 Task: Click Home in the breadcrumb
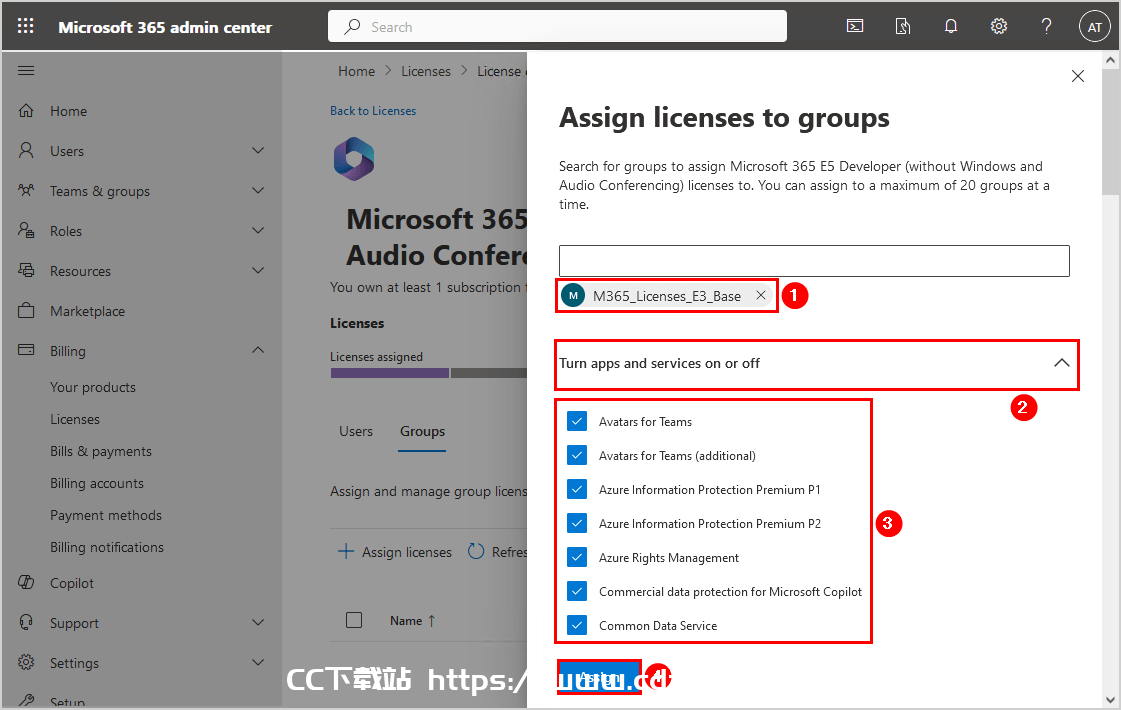(x=357, y=71)
